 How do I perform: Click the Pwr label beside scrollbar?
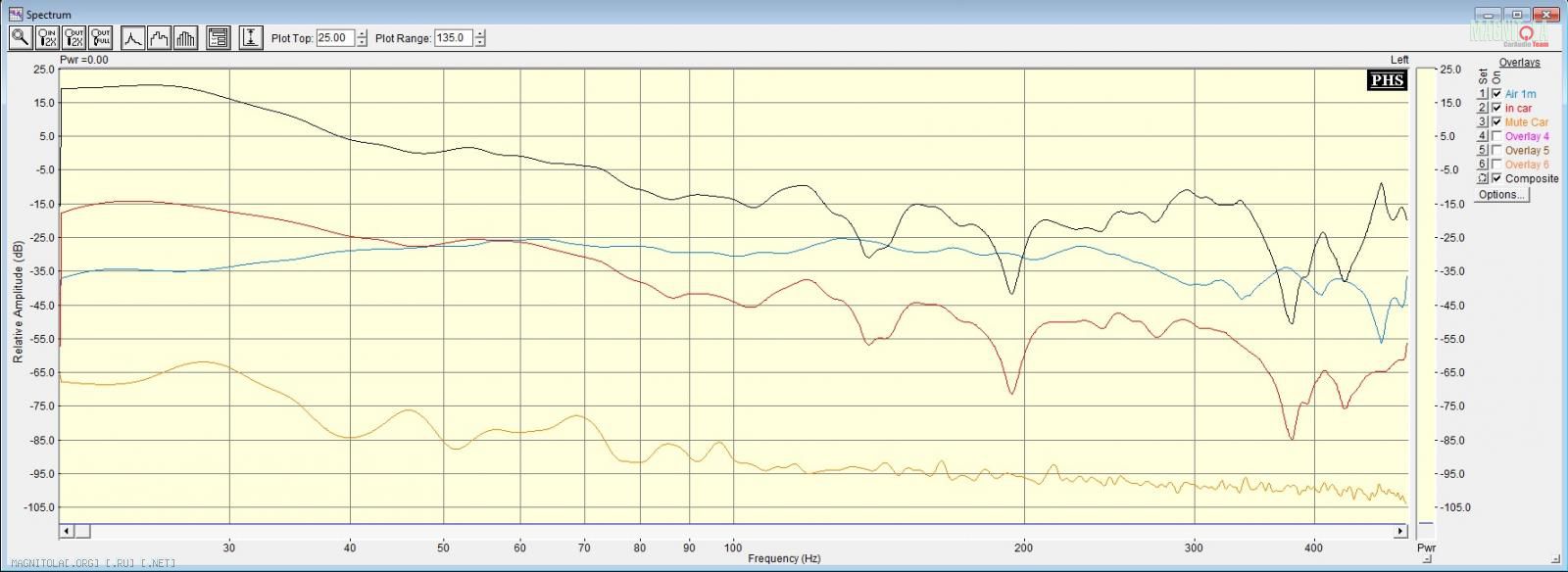pos(1426,548)
